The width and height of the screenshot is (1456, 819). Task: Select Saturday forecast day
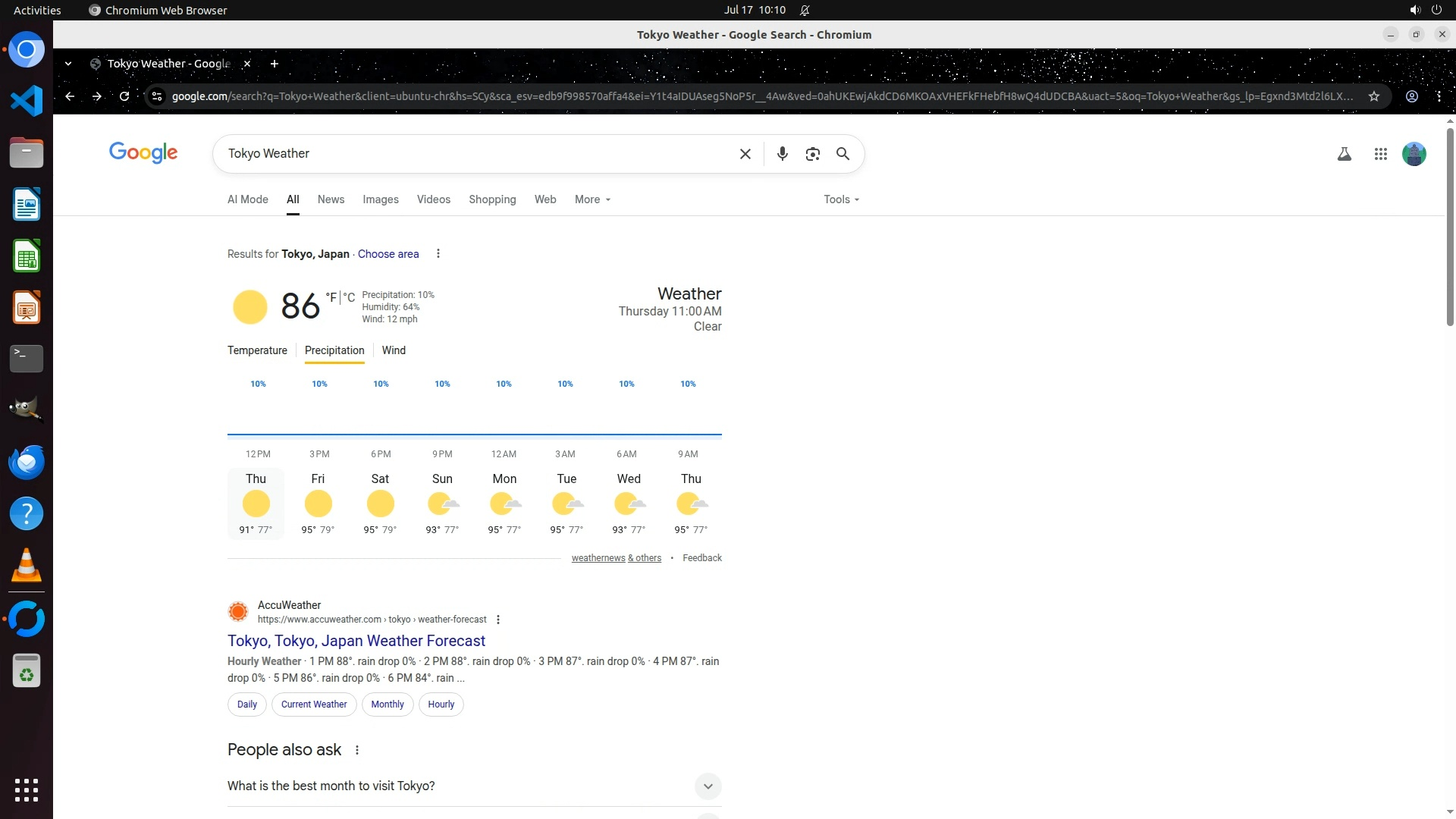380,504
